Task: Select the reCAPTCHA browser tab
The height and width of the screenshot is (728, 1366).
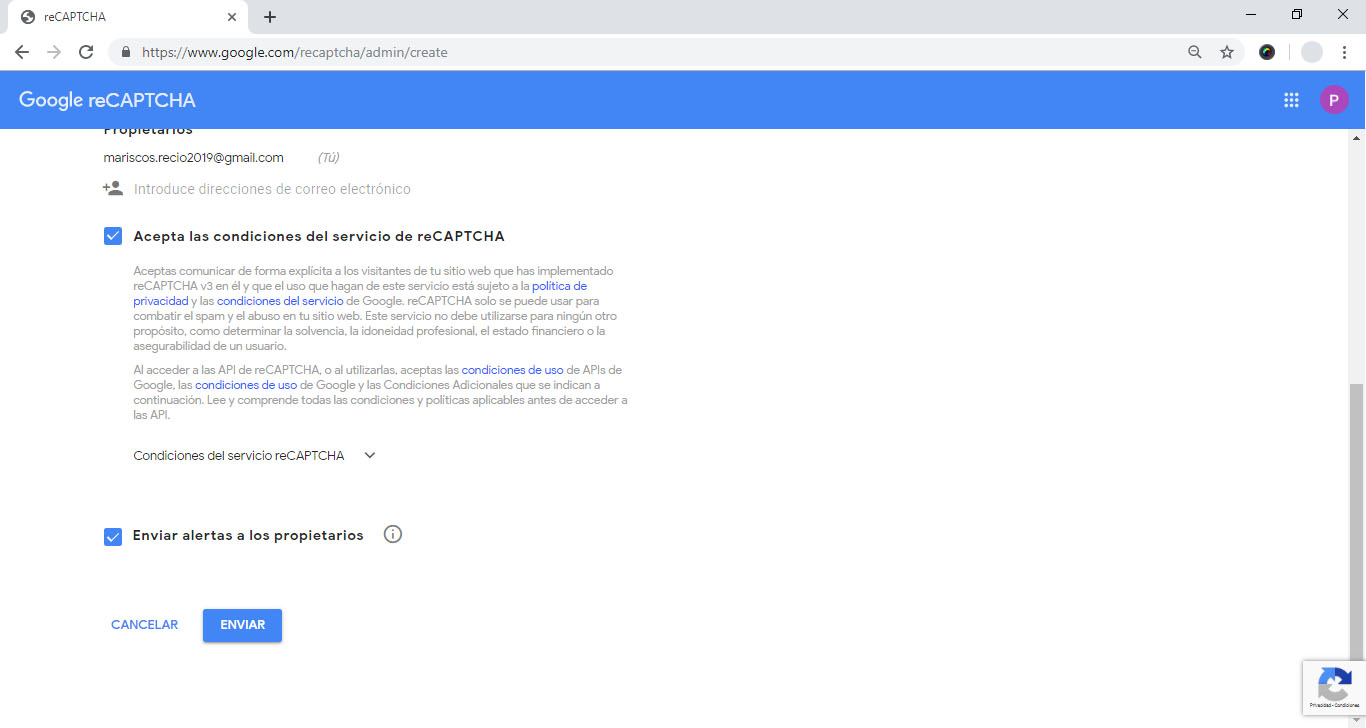Action: (x=126, y=17)
